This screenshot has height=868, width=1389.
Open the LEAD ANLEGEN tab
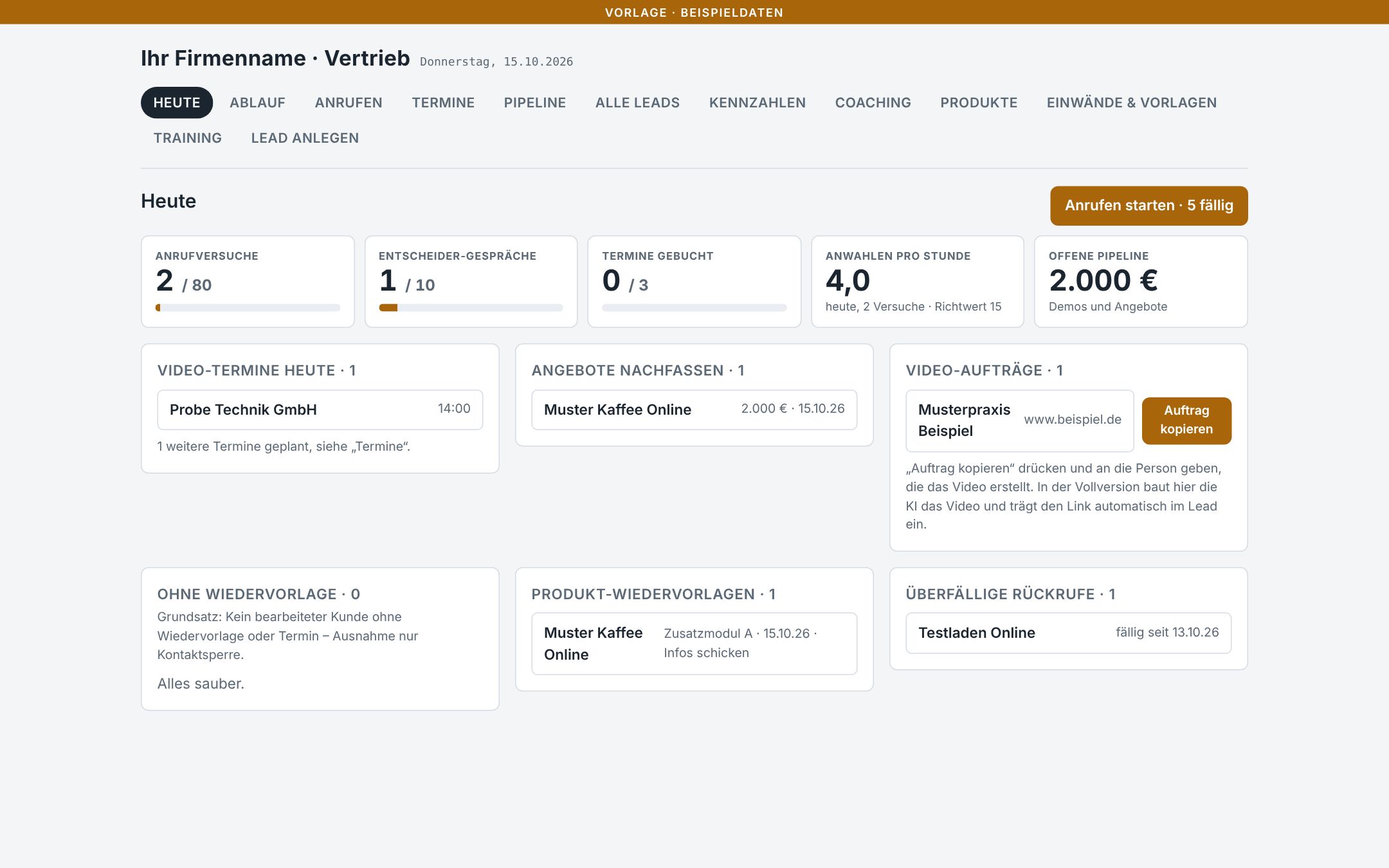305,138
